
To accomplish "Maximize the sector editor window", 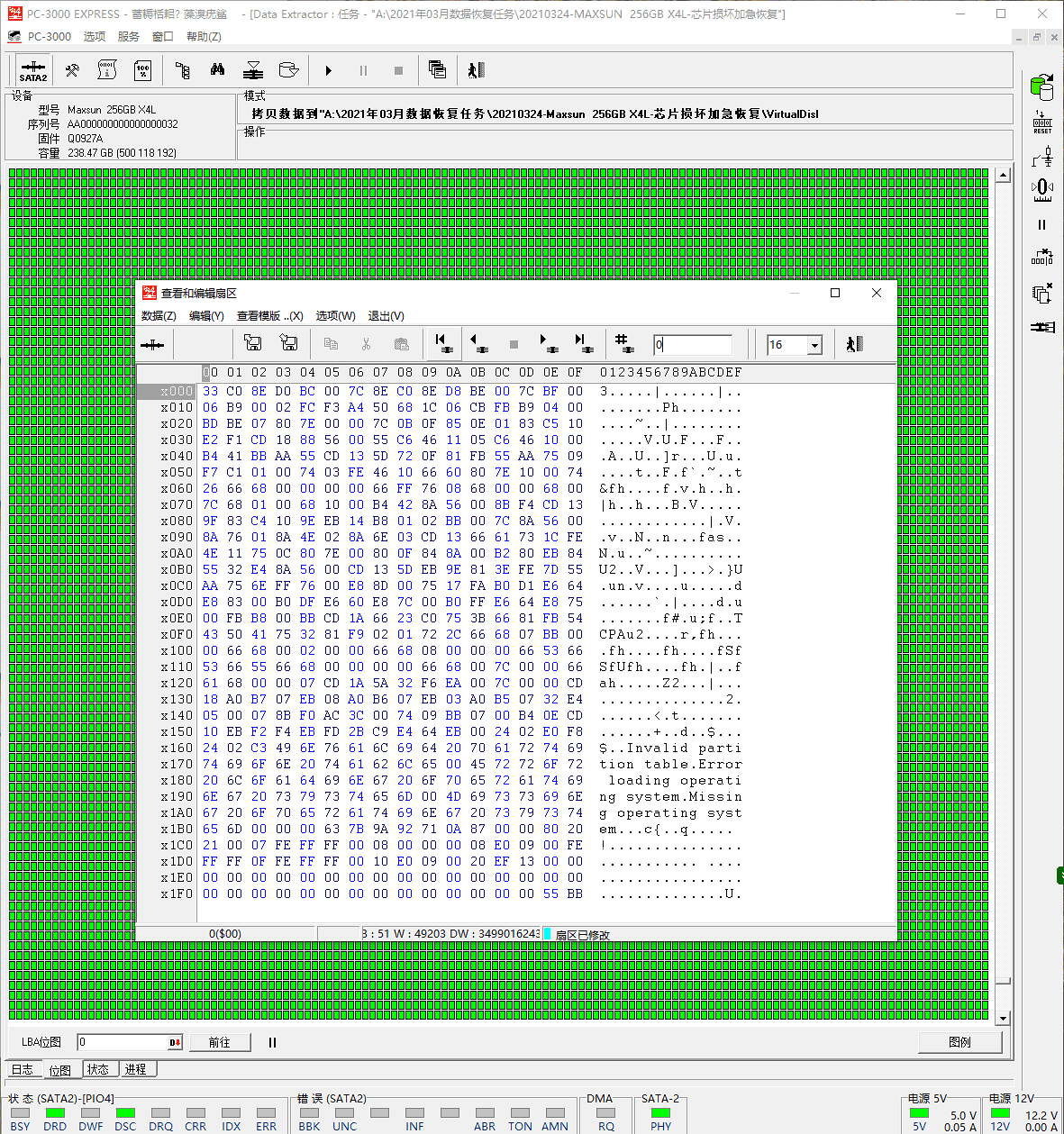I will [x=835, y=293].
